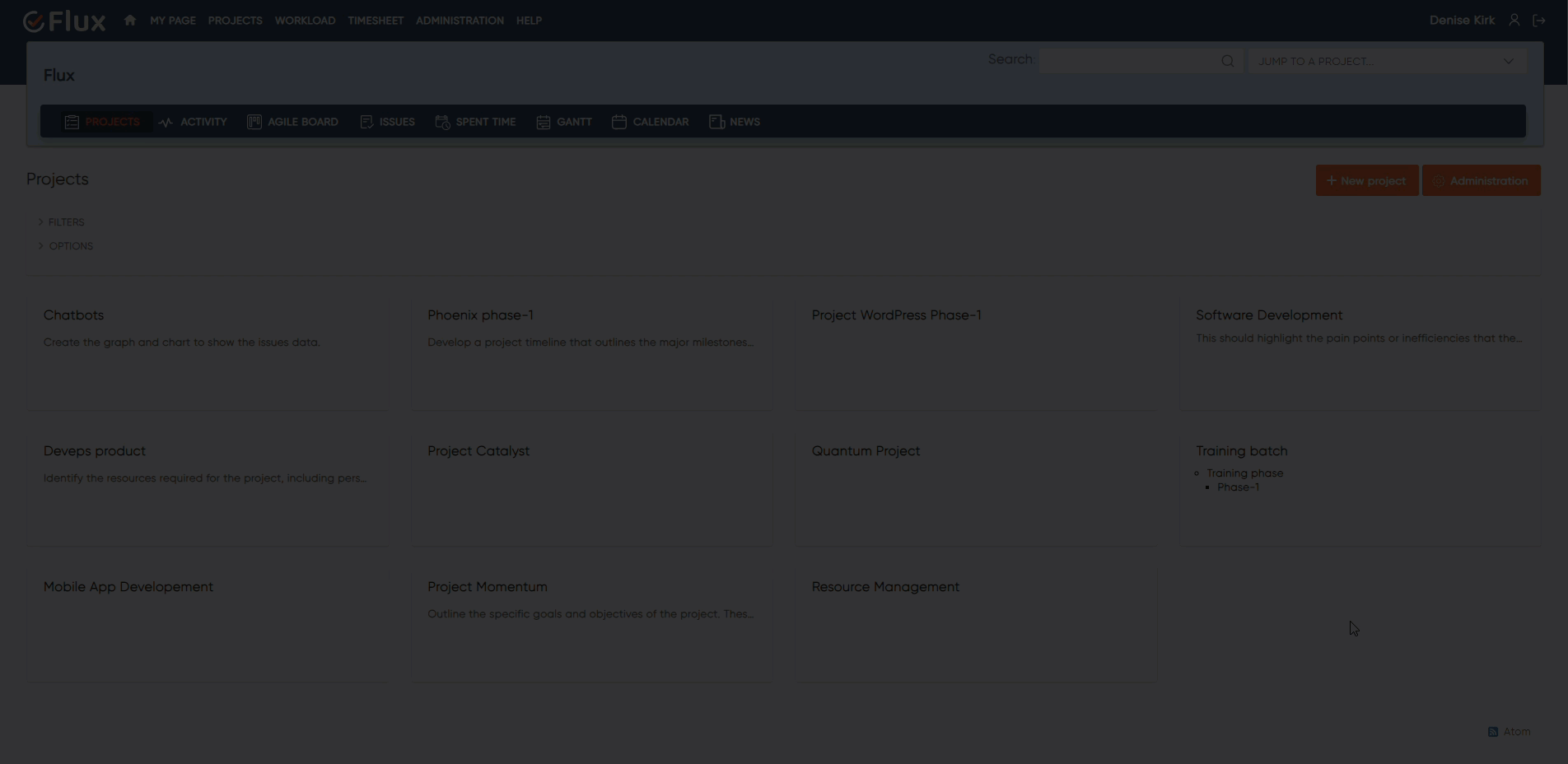This screenshot has width=1568, height=764.
Task: Open the Jump to a project dropdown
Action: pyautogui.click(x=1387, y=61)
